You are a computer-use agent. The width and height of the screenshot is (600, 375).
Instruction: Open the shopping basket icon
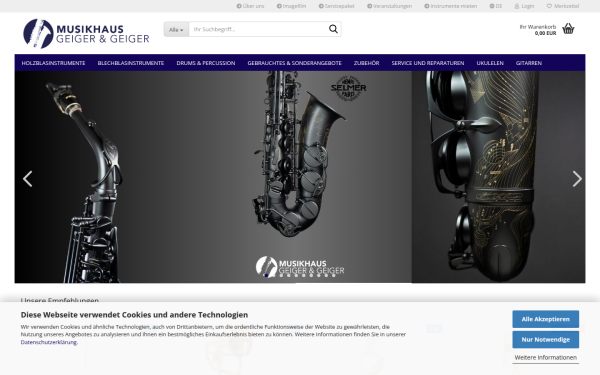[568, 29]
